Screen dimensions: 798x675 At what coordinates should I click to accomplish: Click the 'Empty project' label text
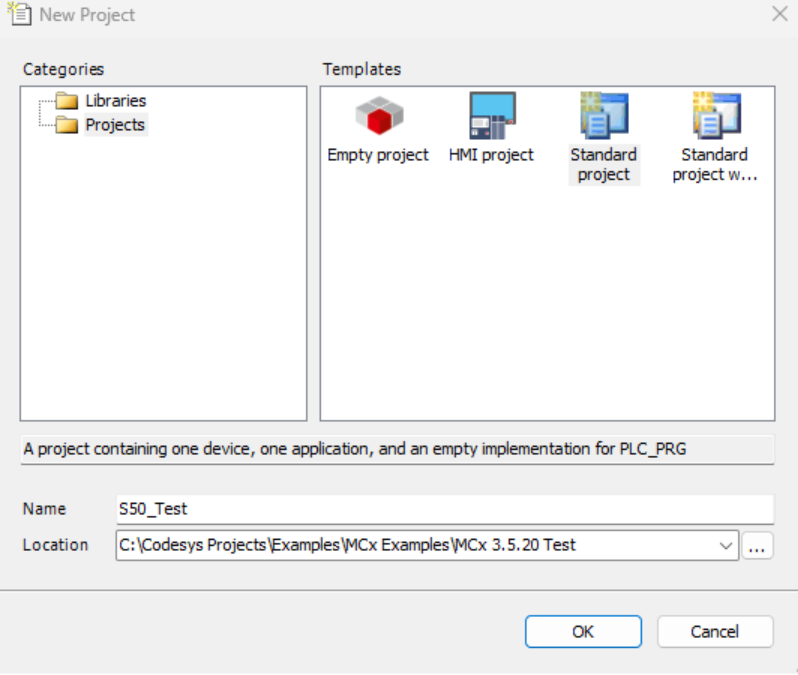coord(378,155)
